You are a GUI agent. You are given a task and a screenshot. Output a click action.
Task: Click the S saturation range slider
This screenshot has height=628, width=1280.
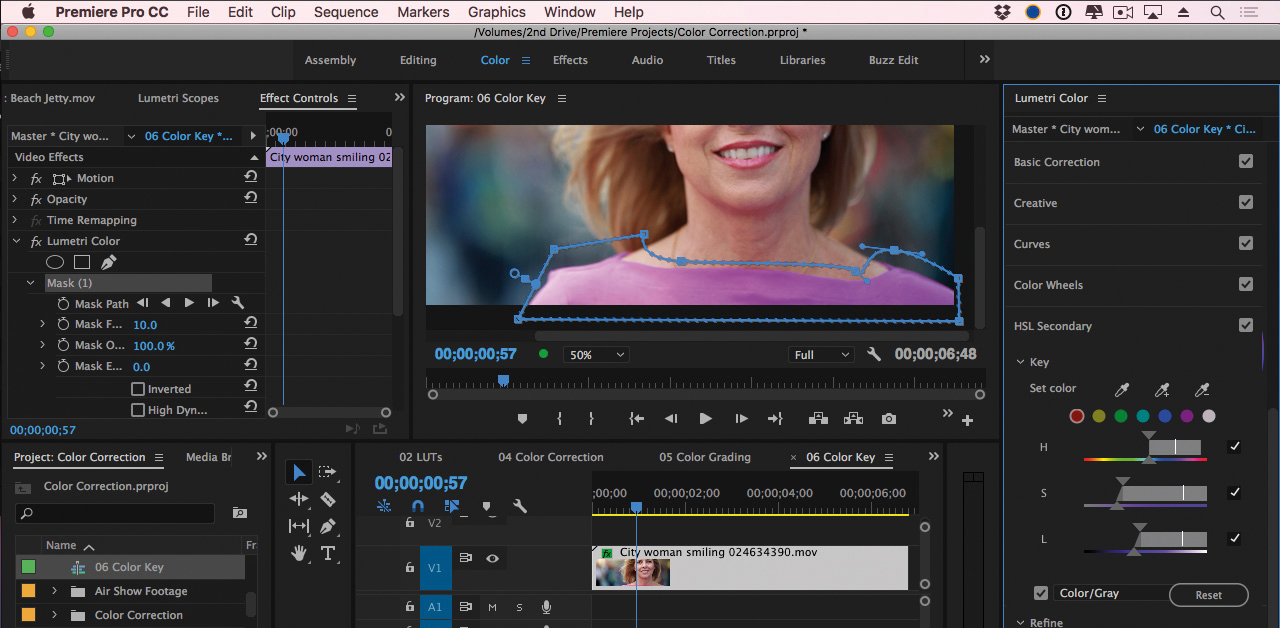click(1145, 493)
